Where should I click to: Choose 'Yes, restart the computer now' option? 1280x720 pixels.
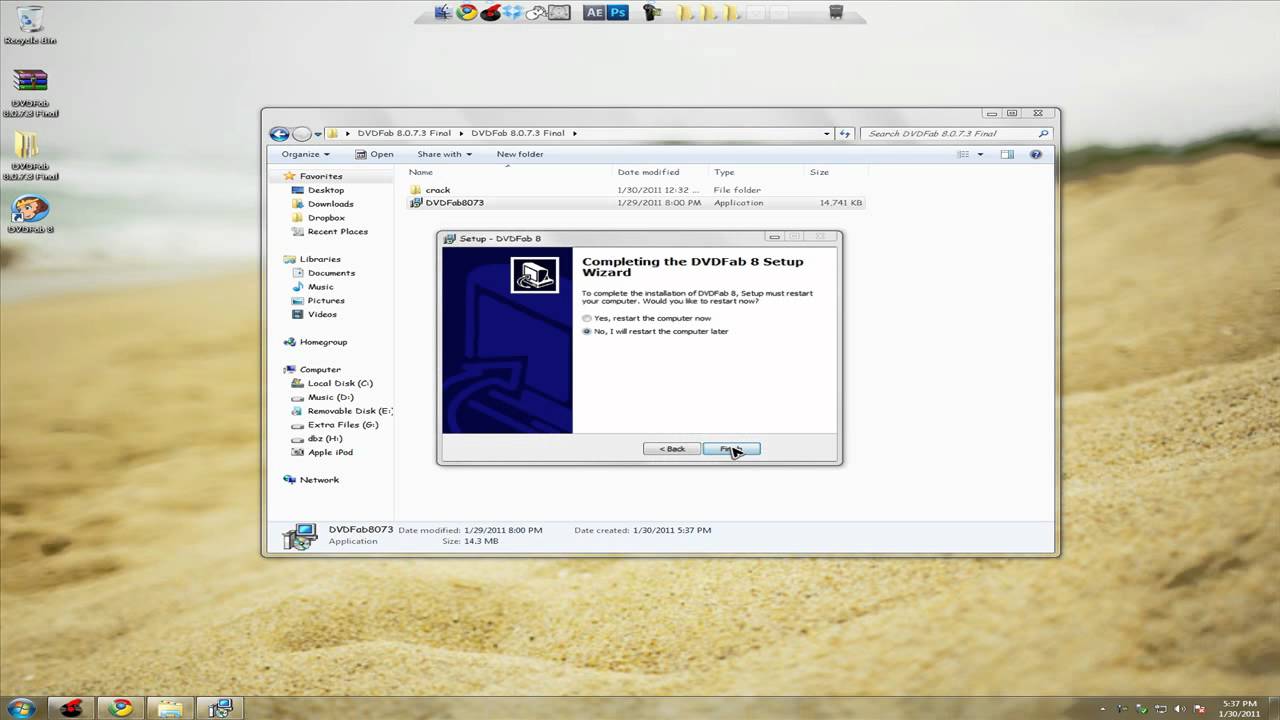click(646, 318)
